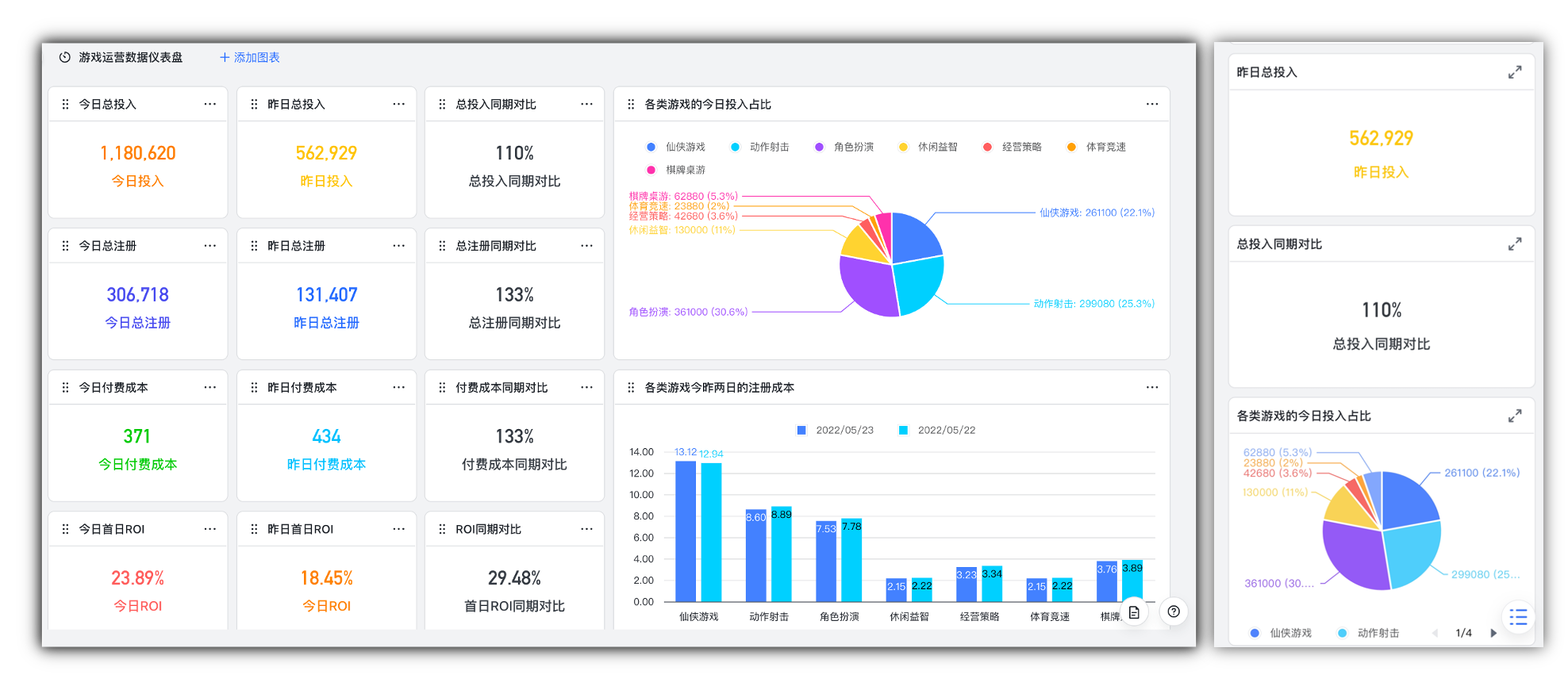The image size is (1568, 690).
Task: Click the 131,407 昨日总注册 value
Action: [326, 295]
